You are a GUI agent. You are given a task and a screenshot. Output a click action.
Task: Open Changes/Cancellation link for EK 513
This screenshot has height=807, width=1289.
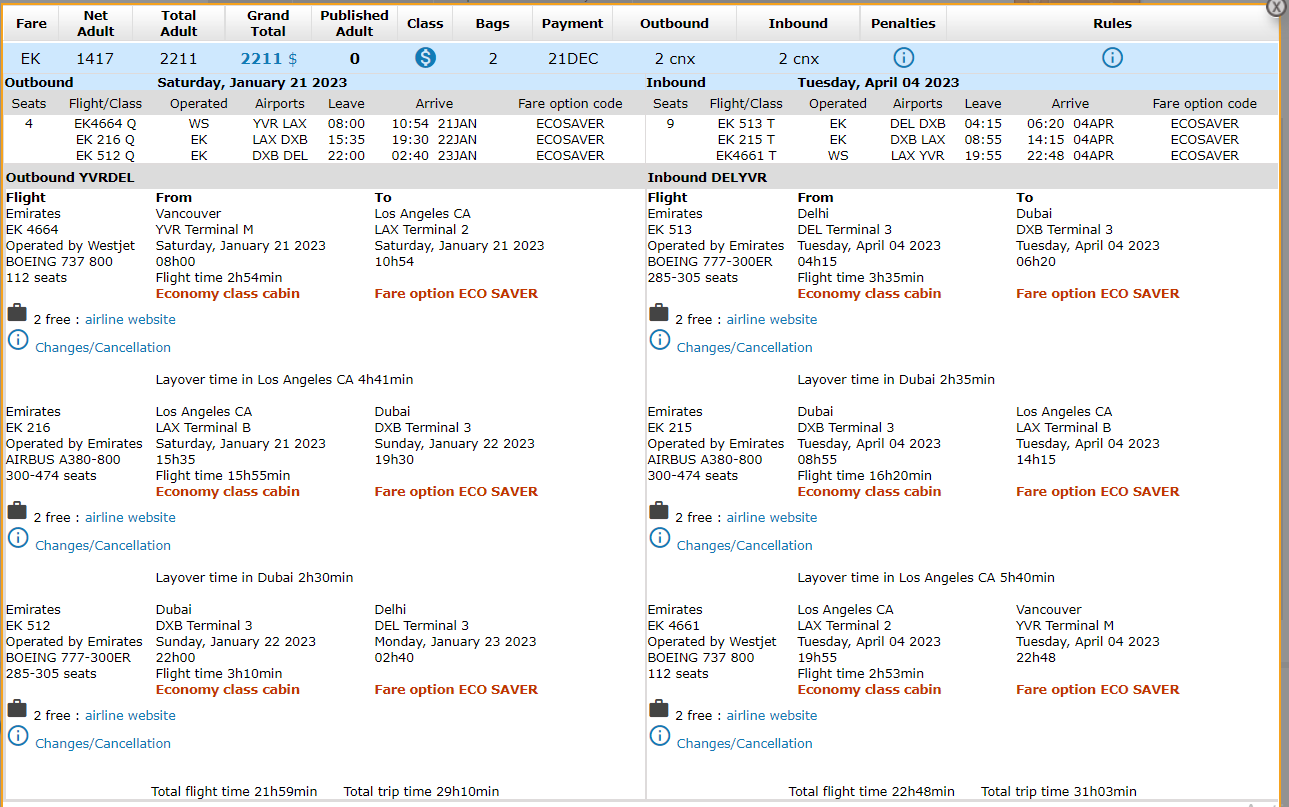point(745,348)
